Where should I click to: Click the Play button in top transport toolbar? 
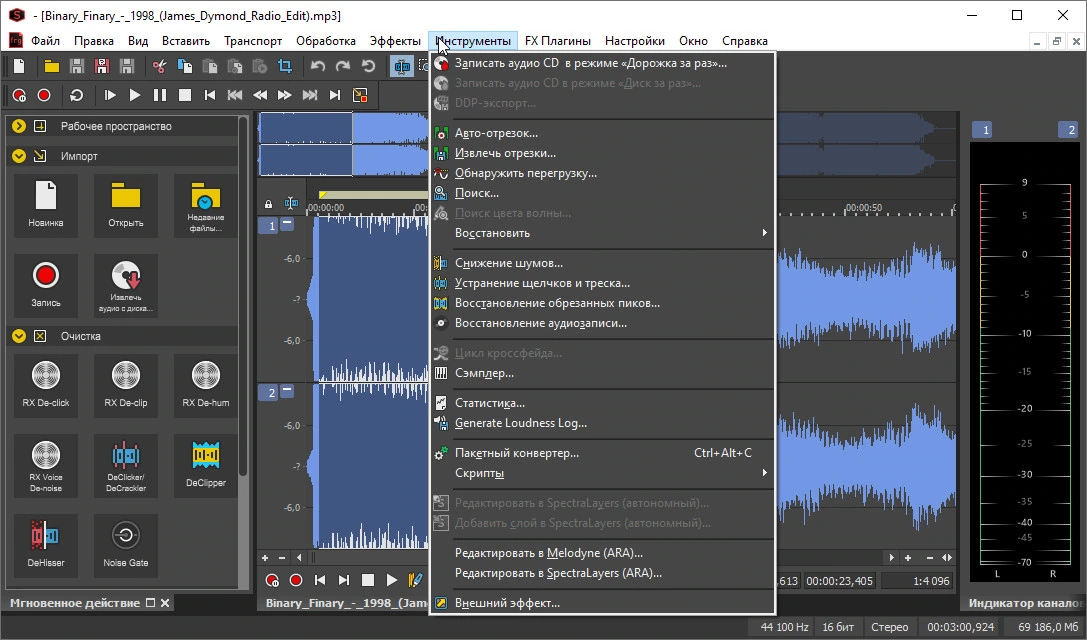point(134,95)
